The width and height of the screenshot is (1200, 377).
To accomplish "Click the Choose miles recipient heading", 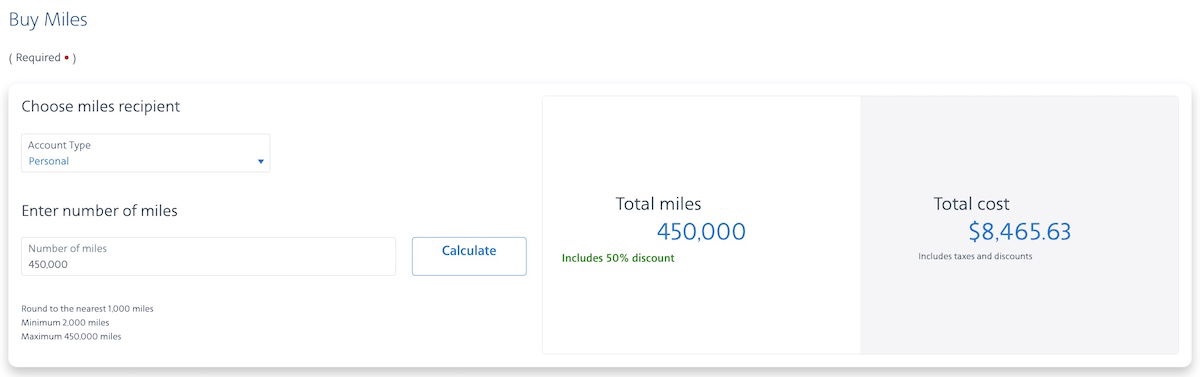I will (101, 106).
